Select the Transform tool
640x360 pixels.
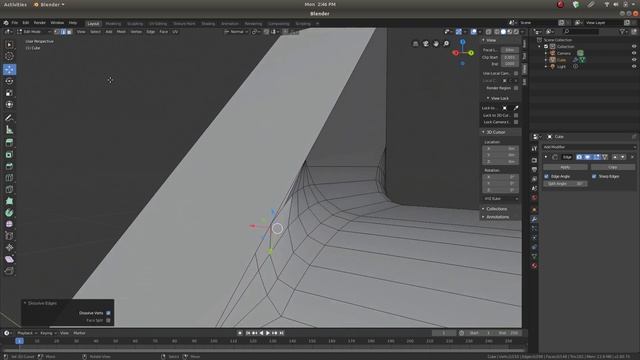(9, 104)
